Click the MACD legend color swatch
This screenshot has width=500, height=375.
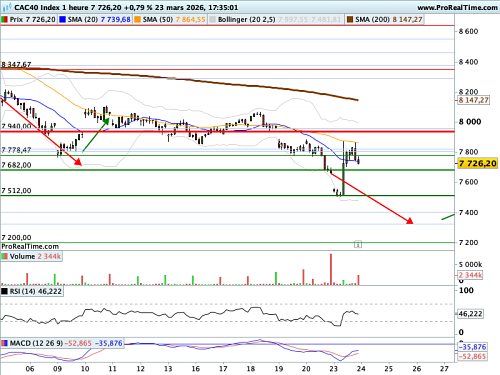point(5,343)
